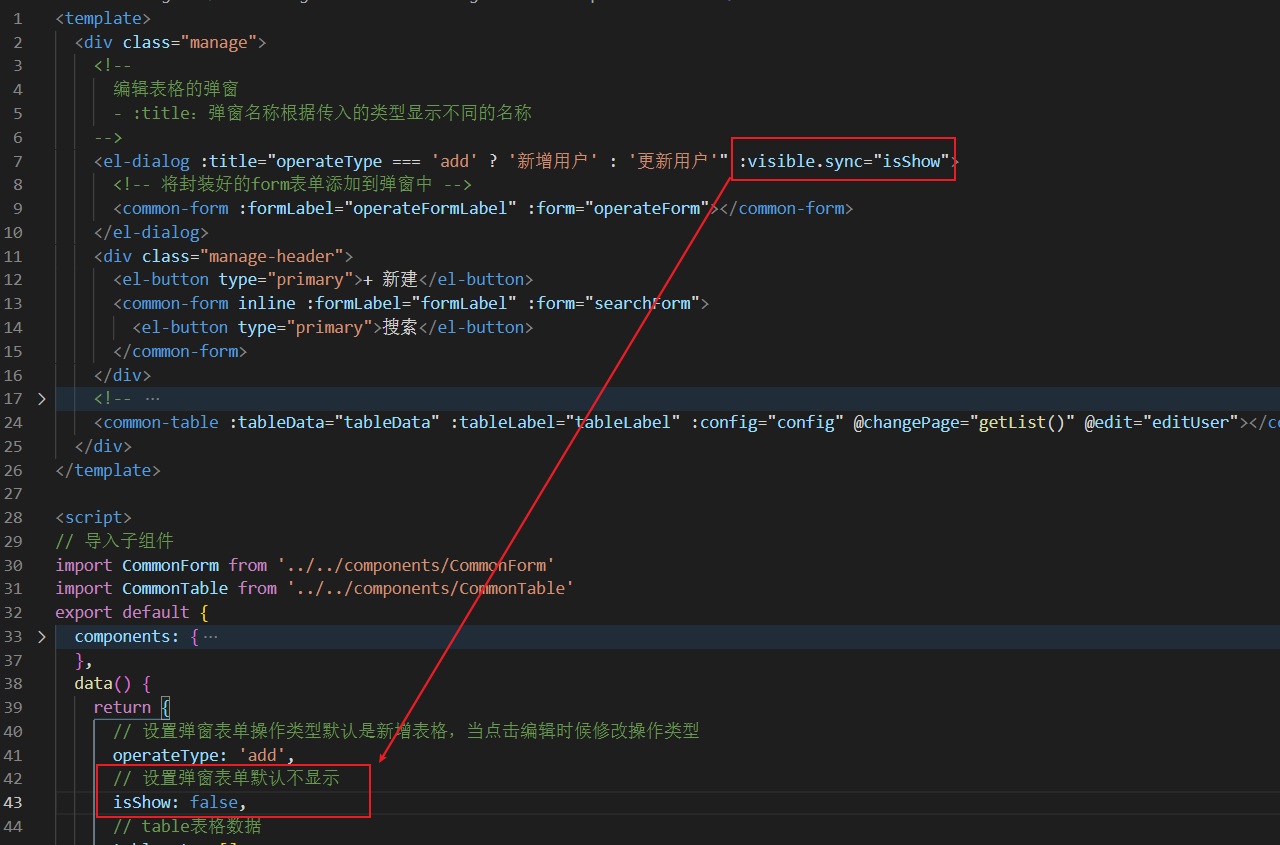Click the opening '<template>' tag on line 1
This screenshot has height=845, width=1280.
click(103, 18)
